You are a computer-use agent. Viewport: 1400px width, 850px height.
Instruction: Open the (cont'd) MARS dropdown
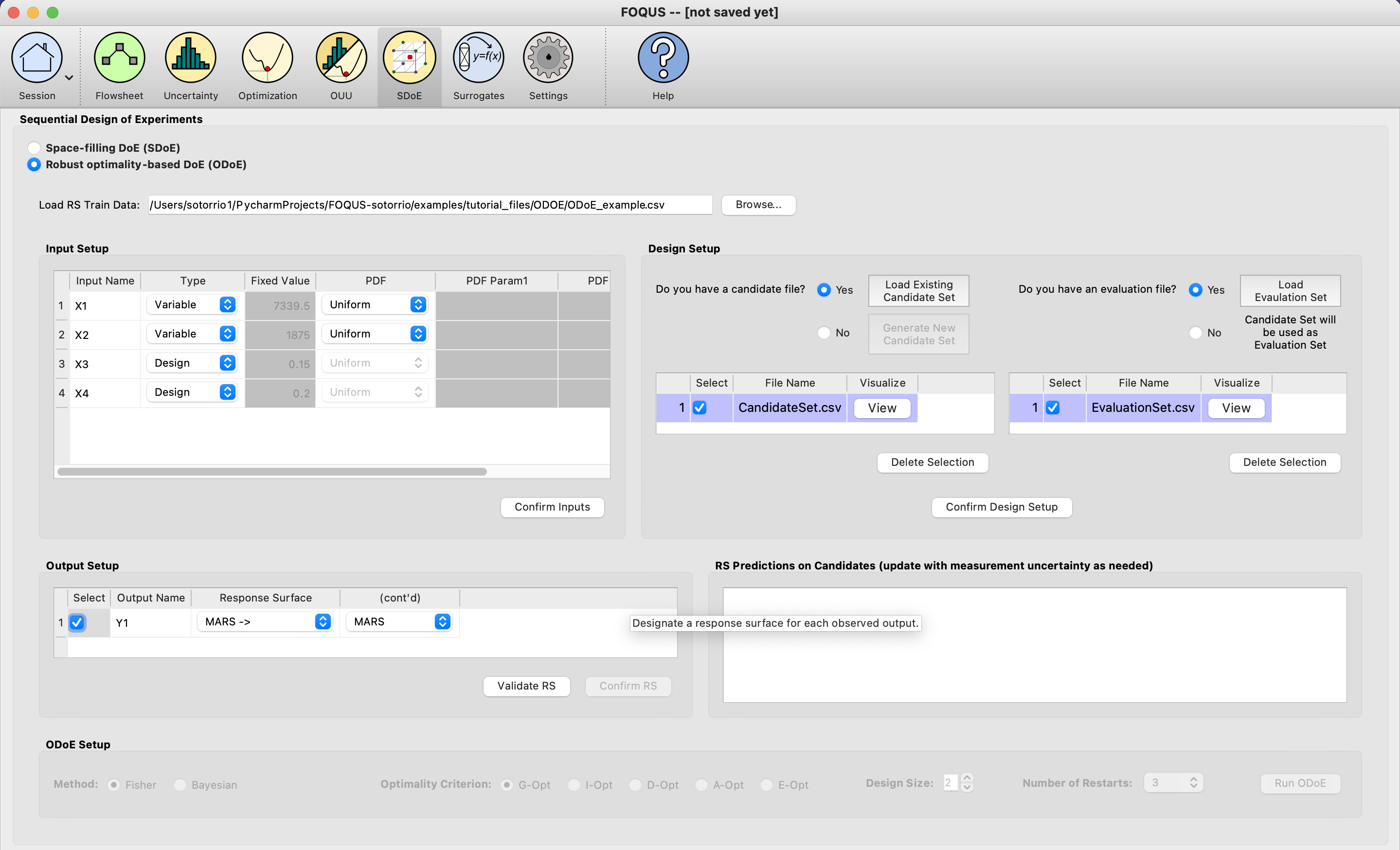pyautogui.click(x=399, y=622)
